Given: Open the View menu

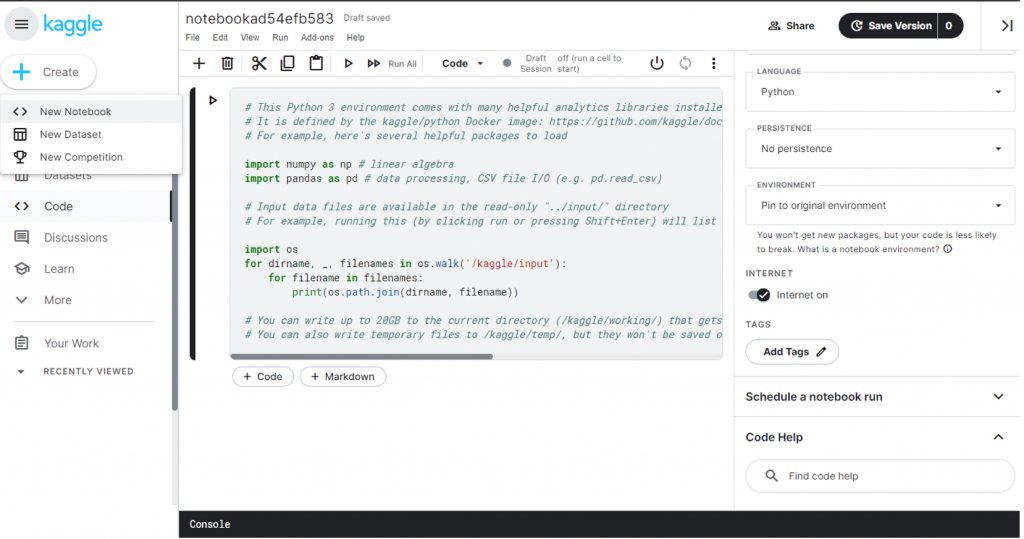Looking at the screenshot, I should pyautogui.click(x=249, y=38).
